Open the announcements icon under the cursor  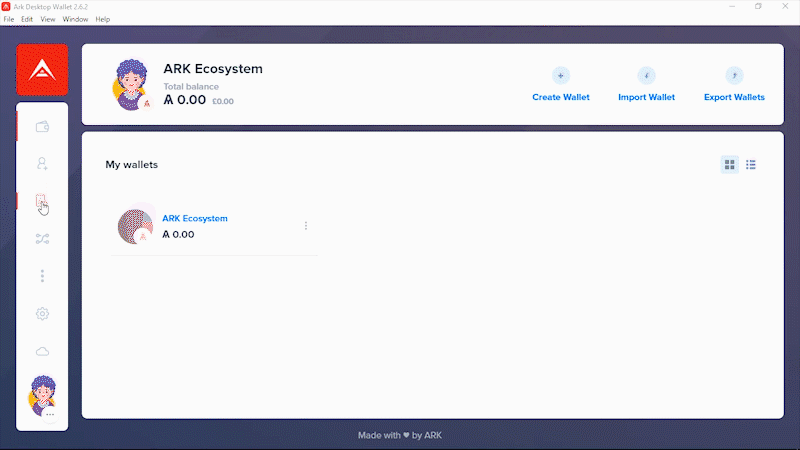point(41,201)
